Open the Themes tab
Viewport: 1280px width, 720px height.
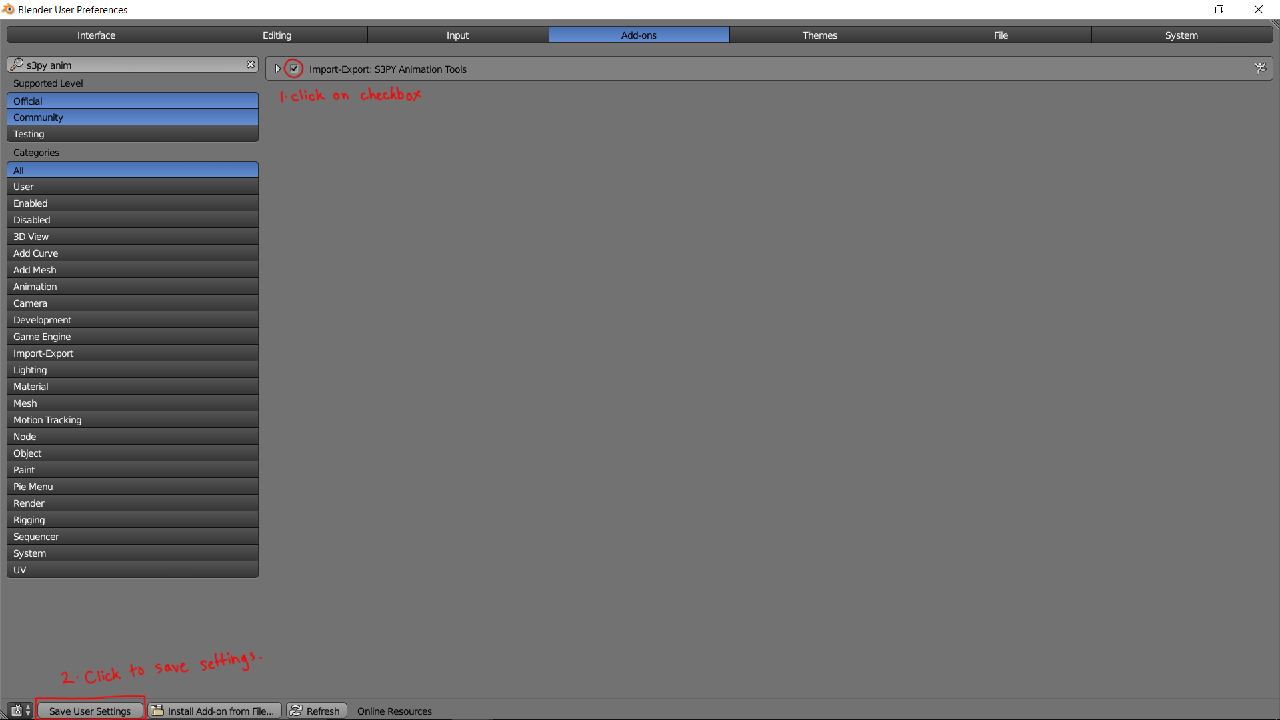pos(820,35)
